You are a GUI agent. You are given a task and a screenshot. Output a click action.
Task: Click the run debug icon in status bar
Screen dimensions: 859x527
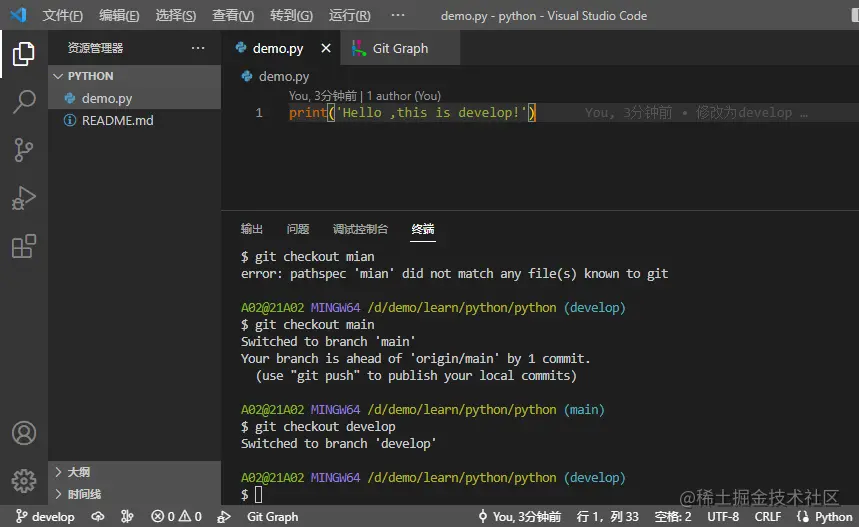point(224,517)
